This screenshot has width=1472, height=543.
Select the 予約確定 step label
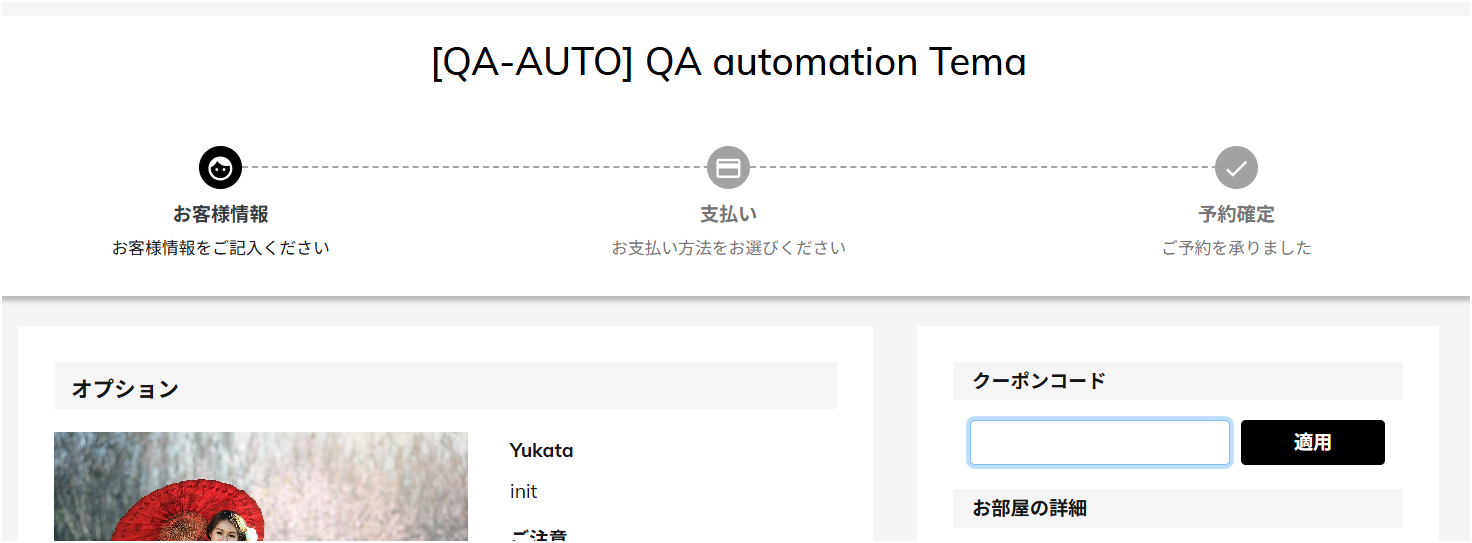point(1236,214)
